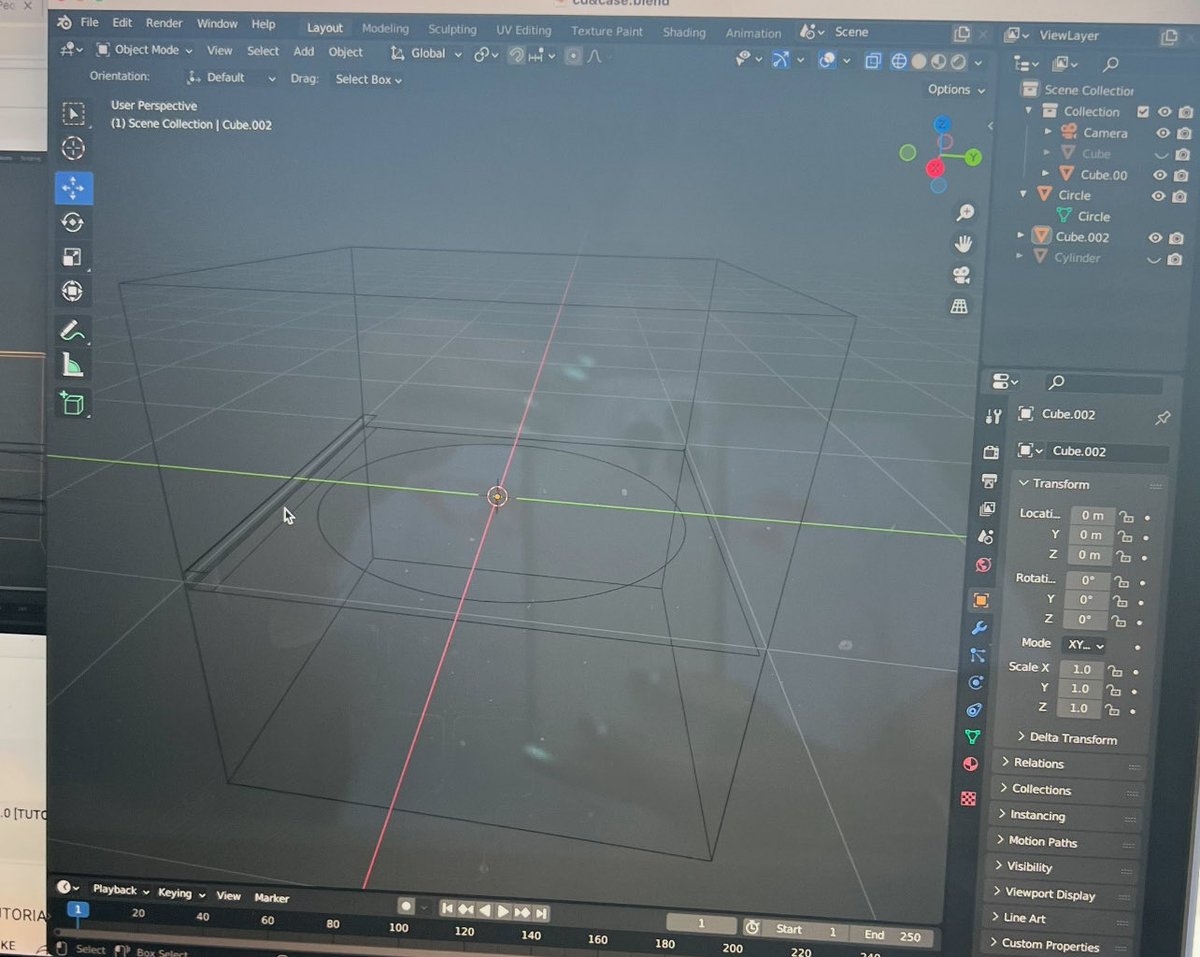Open the Output properties printer tab
This screenshot has height=957, width=1200.
989,481
